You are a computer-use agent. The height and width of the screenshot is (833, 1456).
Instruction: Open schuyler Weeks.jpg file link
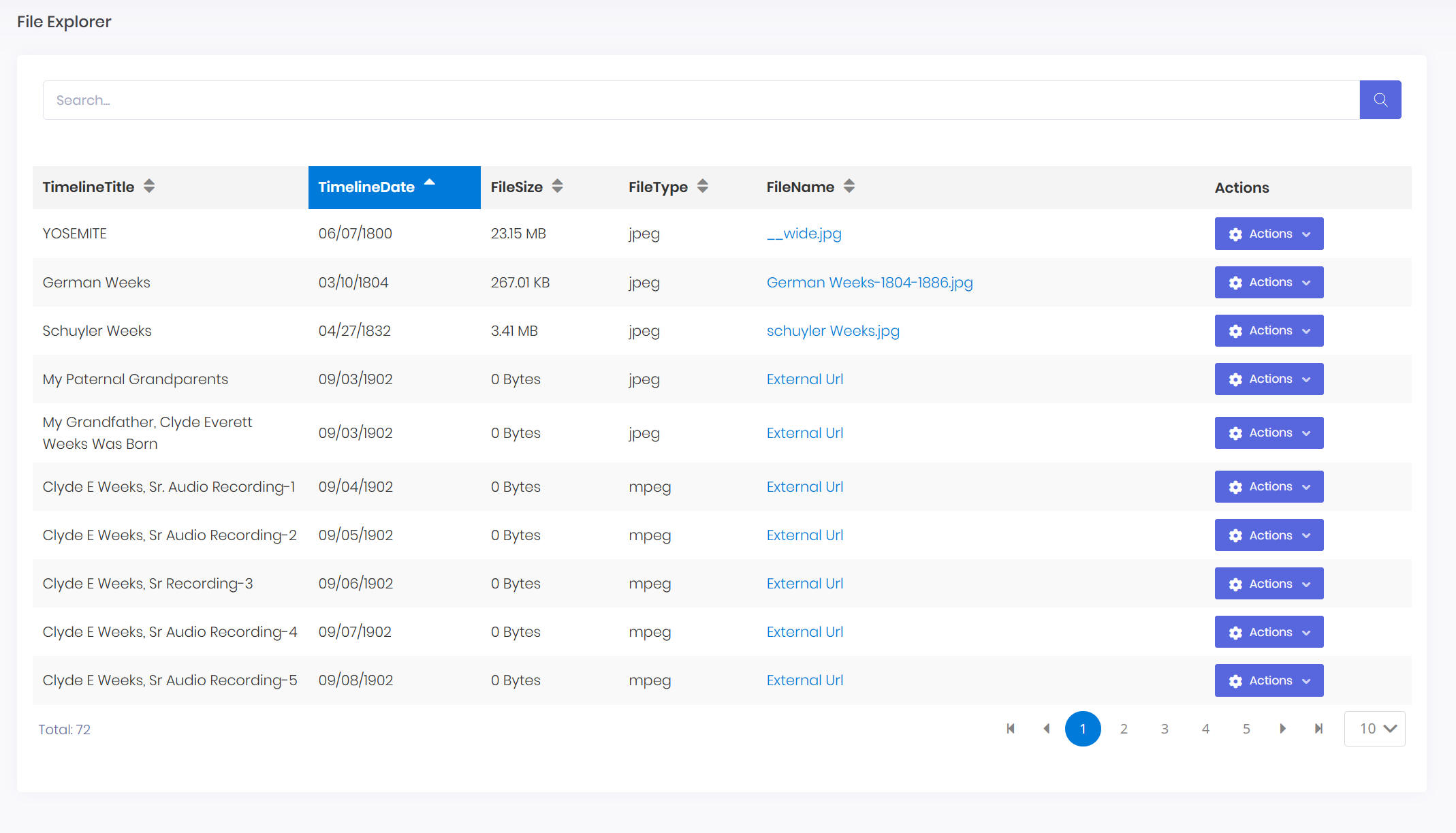(833, 330)
